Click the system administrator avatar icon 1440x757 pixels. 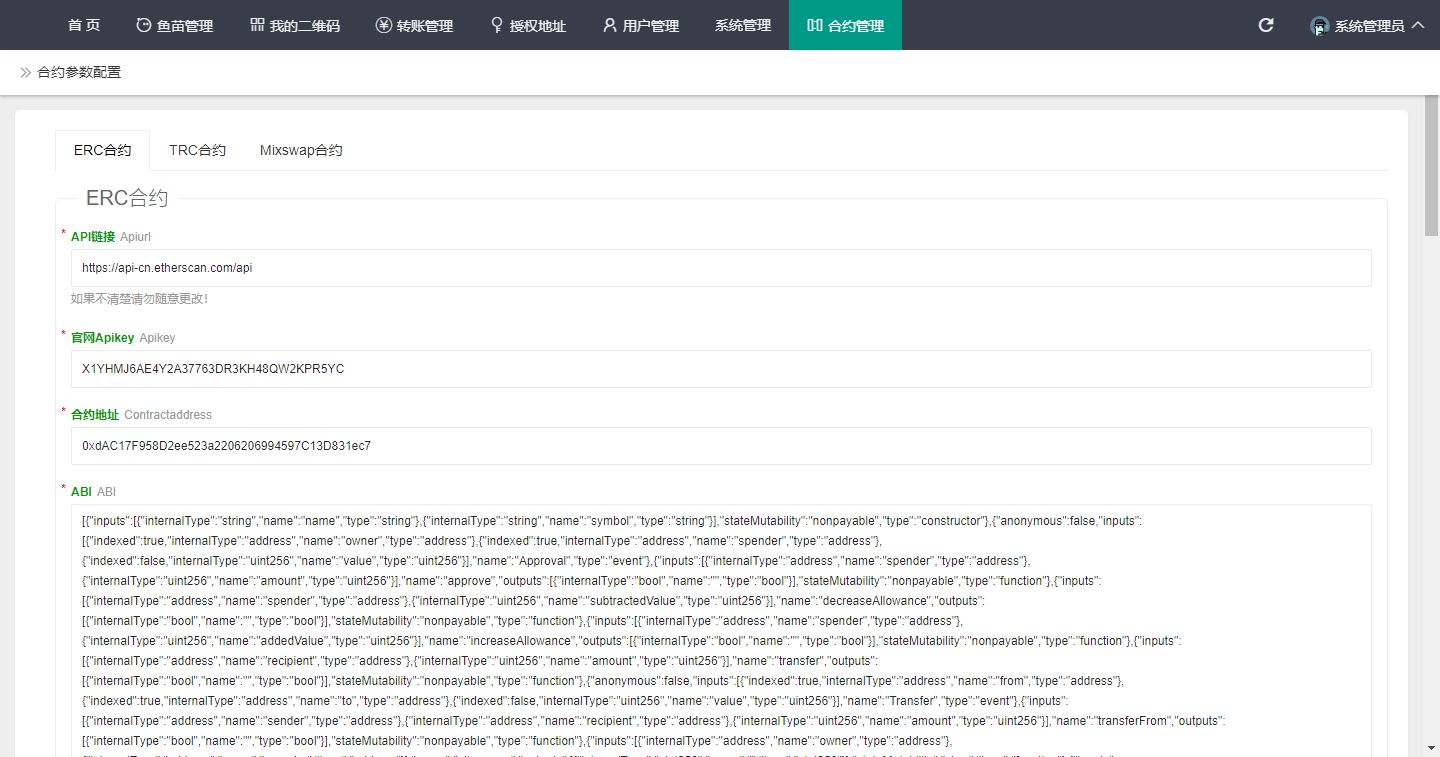pos(1319,26)
